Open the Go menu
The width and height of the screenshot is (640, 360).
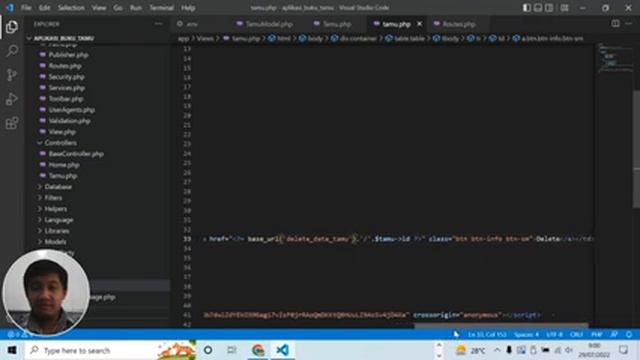pos(118,8)
